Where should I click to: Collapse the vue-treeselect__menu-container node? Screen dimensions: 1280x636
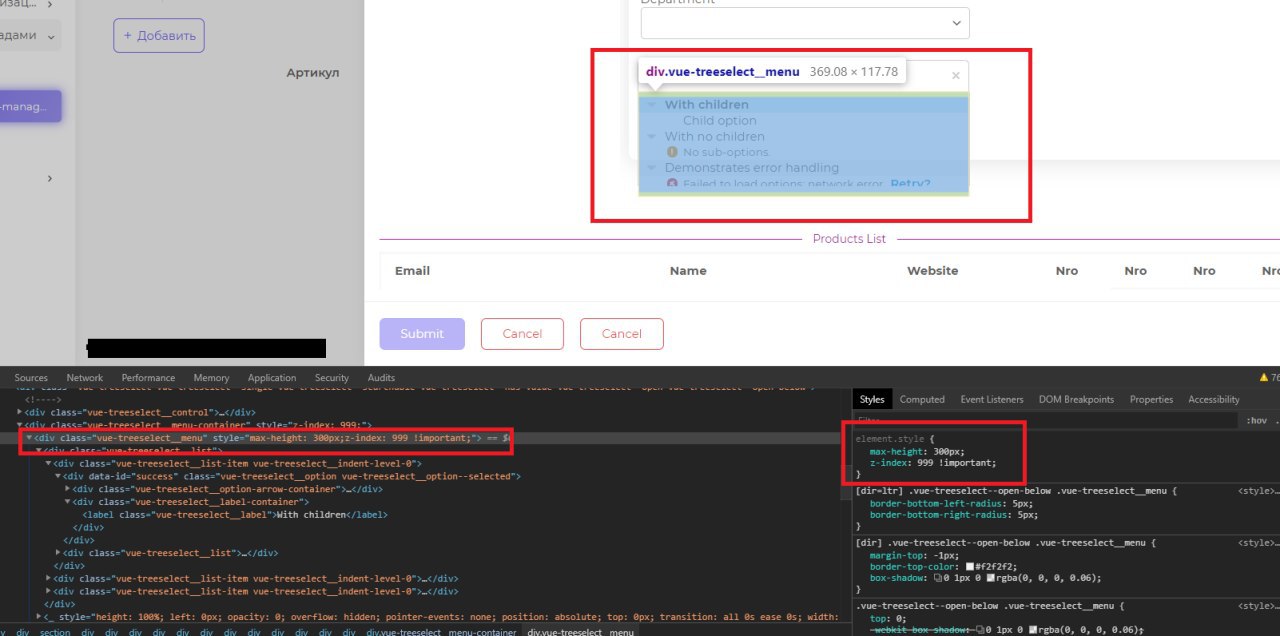point(21,425)
